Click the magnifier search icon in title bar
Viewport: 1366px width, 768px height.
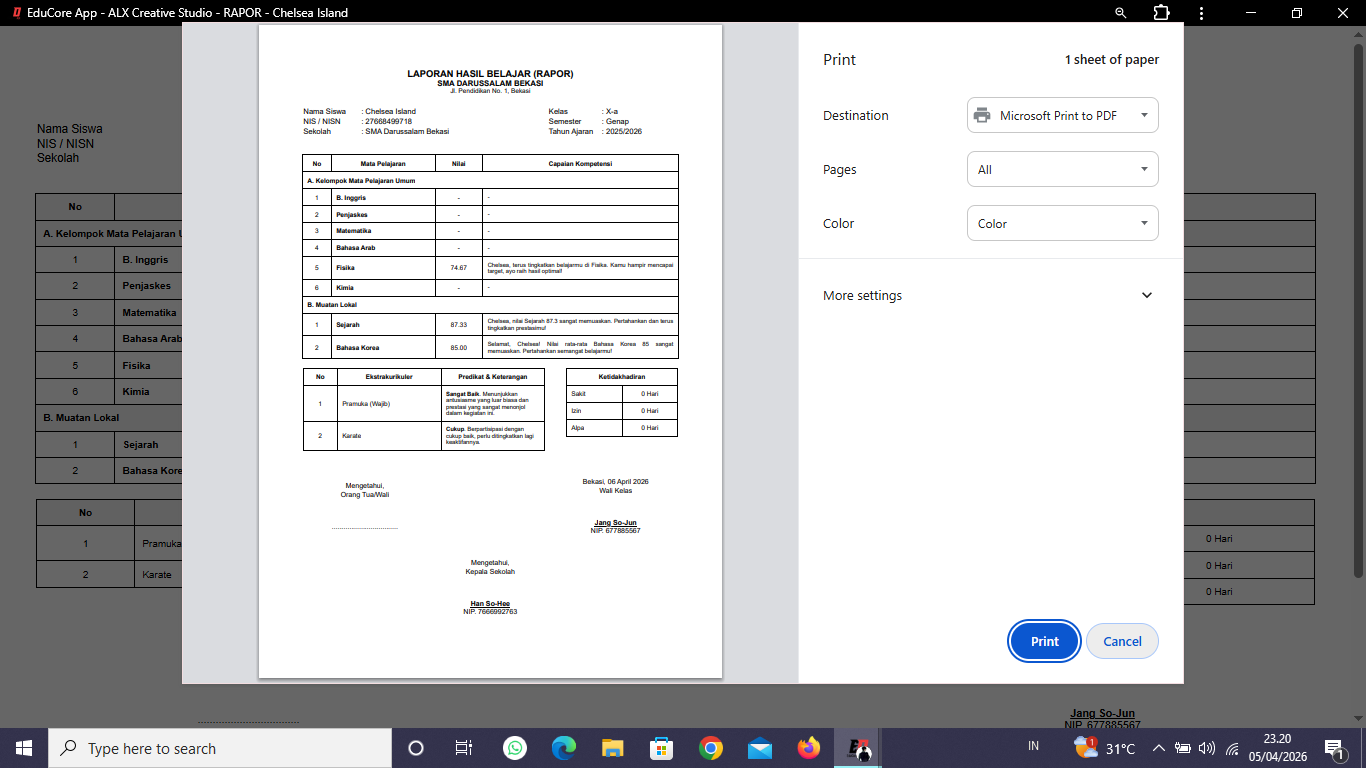click(x=1121, y=13)
